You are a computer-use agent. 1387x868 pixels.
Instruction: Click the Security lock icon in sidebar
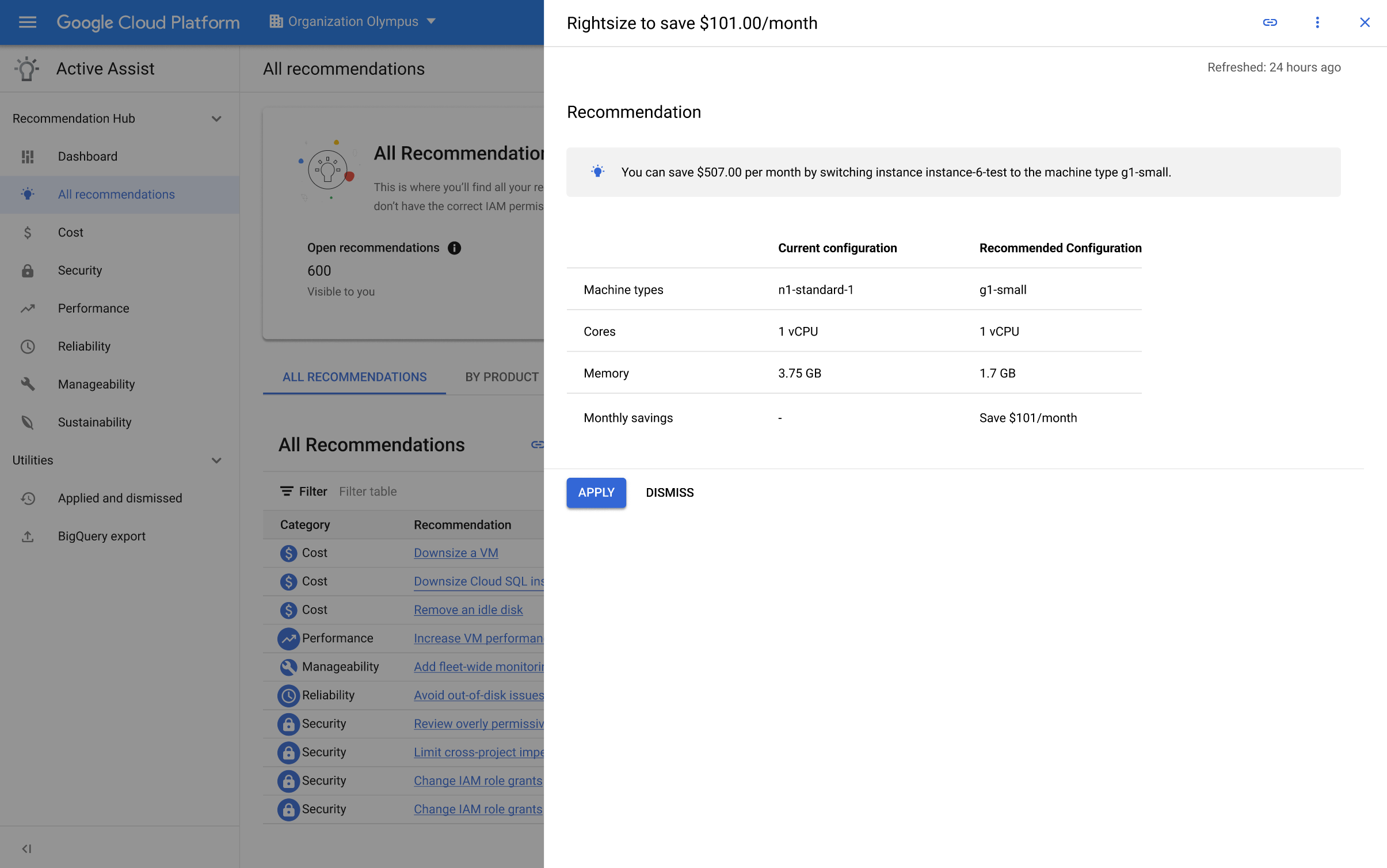28,270
